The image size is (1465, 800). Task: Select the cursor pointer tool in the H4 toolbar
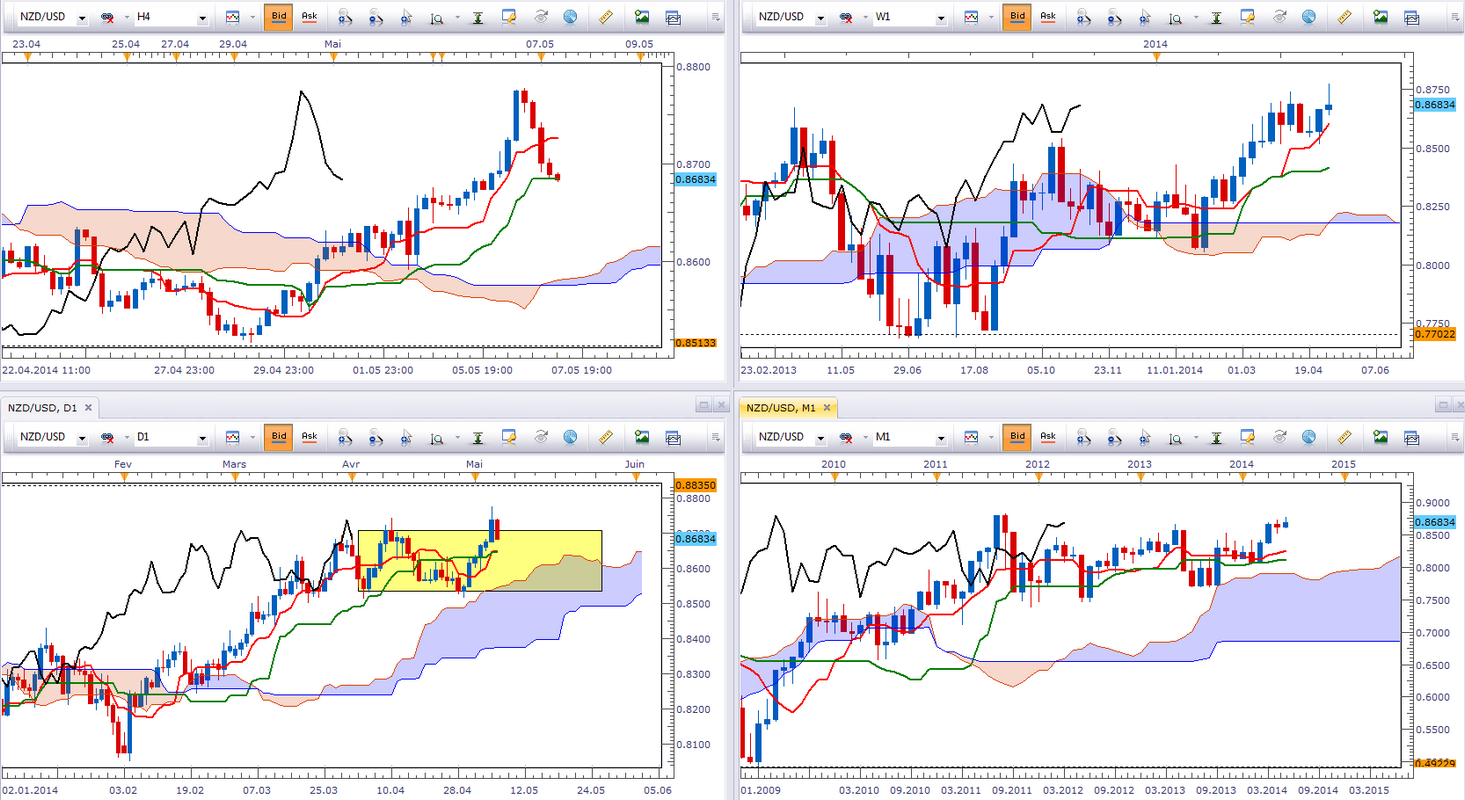pyautogui.click(x=405, y=17)
